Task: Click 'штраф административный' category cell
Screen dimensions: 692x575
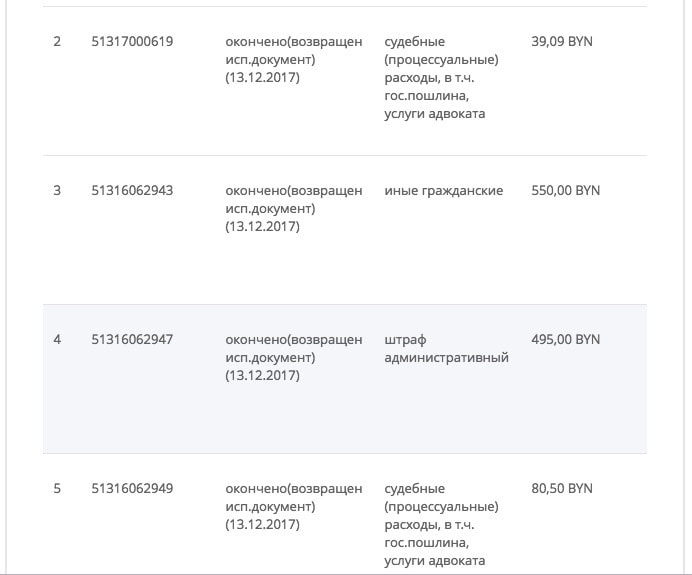Action: click(446, 348)
